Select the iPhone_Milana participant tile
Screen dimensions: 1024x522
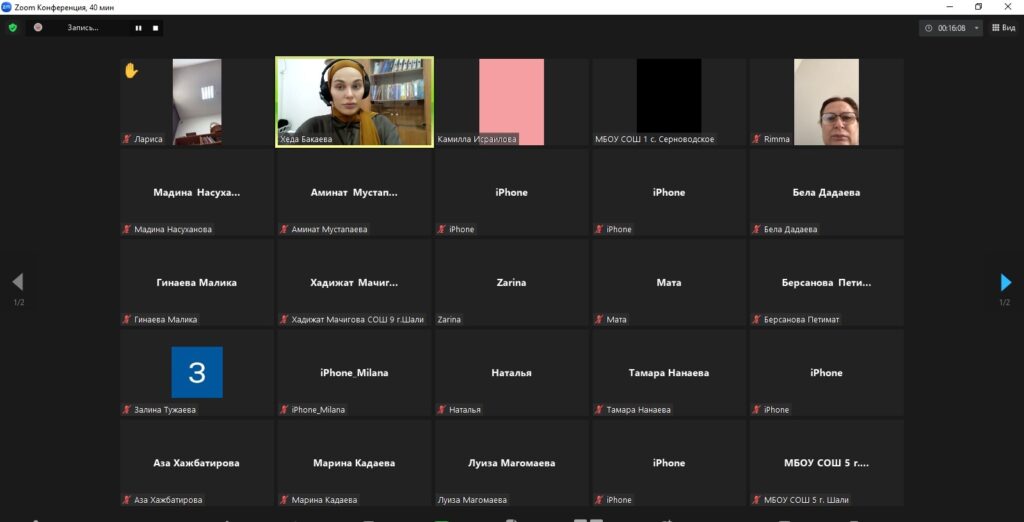point(354,373)
